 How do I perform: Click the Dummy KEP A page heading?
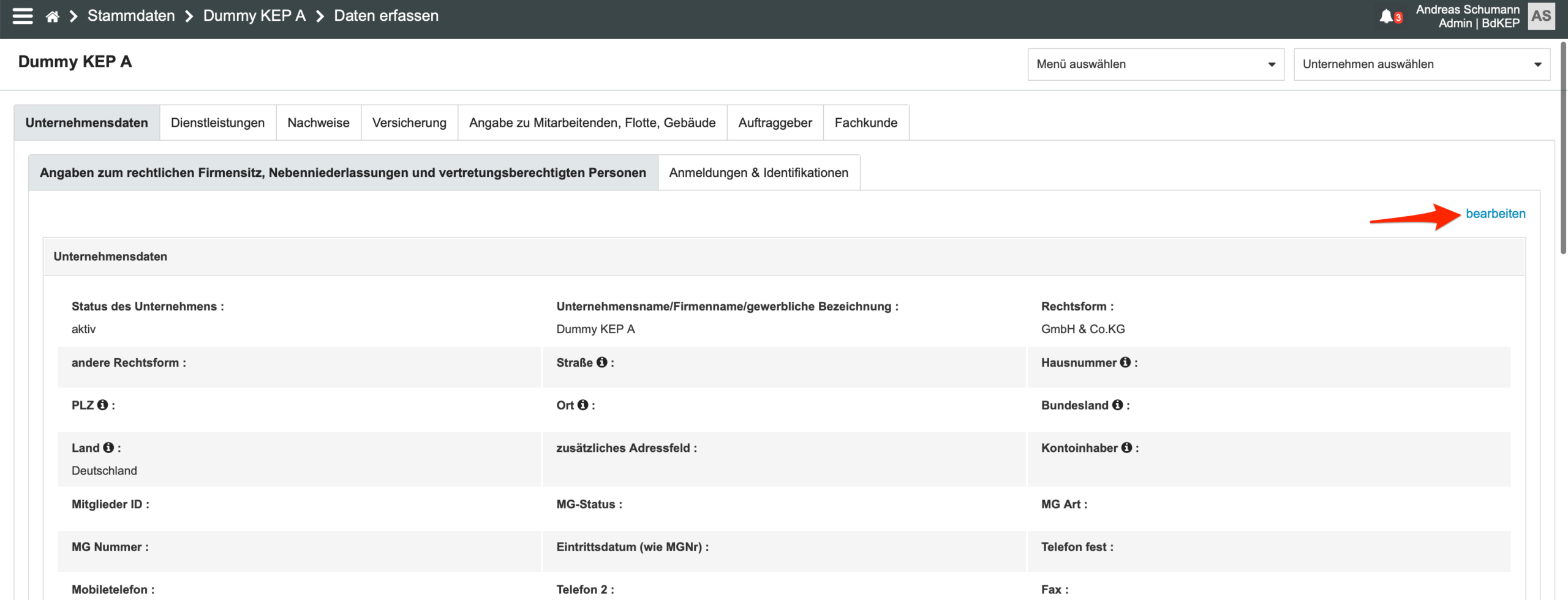[75, 61]
